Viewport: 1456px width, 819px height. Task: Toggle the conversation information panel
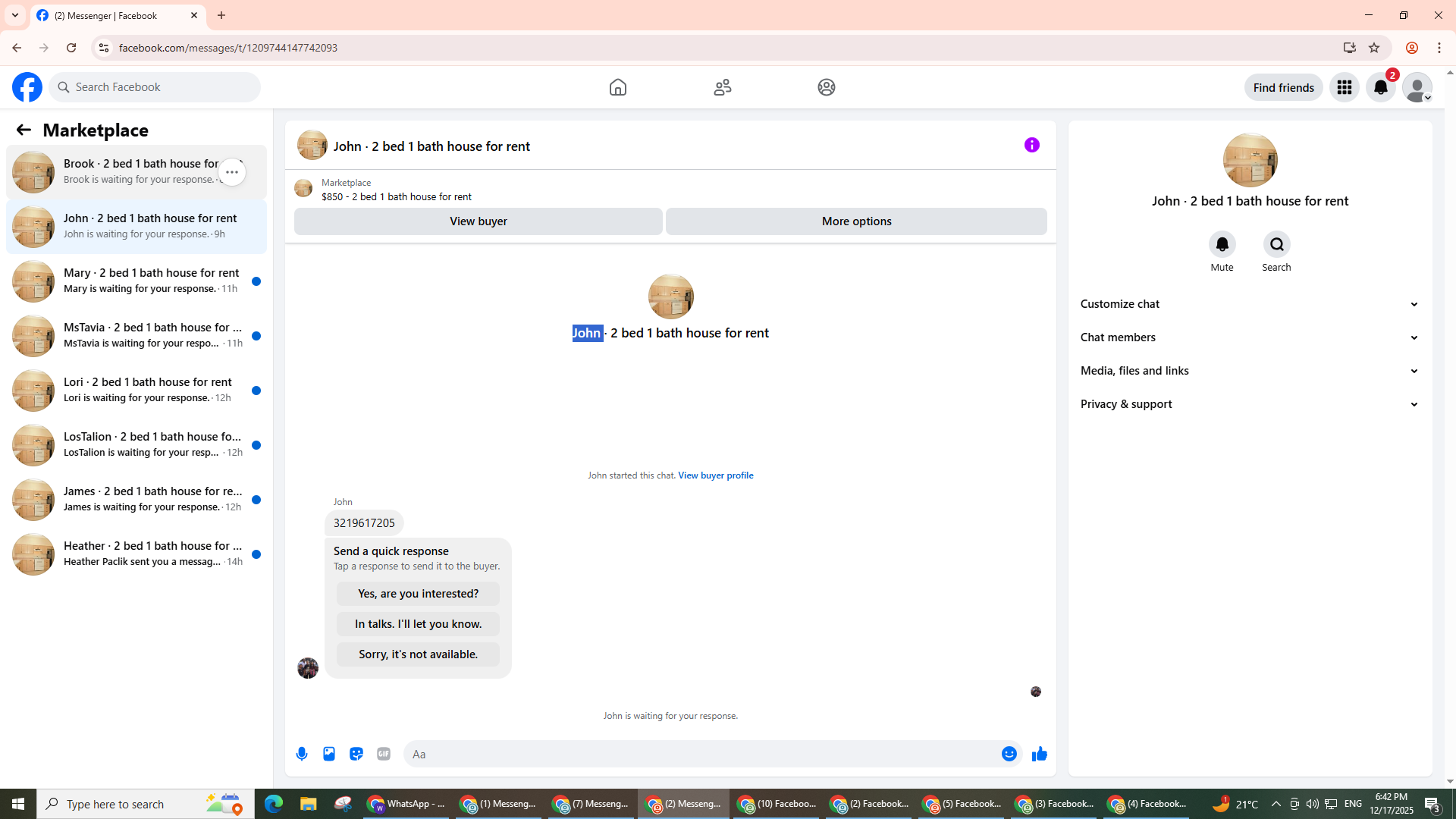pos(1031,145)
